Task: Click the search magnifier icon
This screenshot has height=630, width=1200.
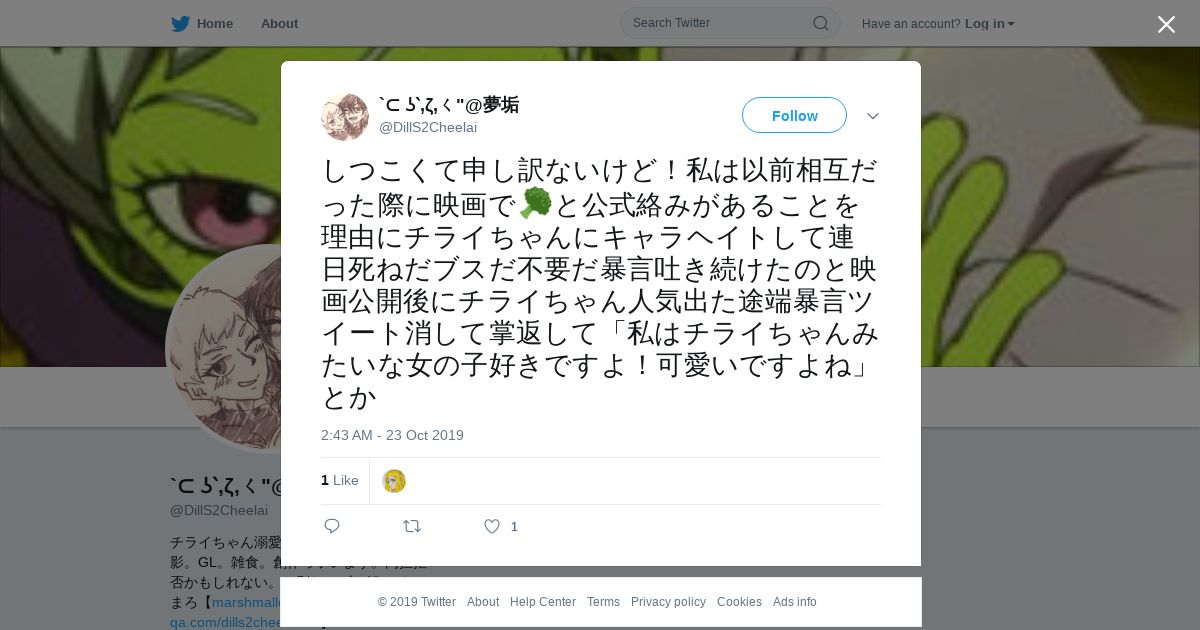Action: (820, 23)
